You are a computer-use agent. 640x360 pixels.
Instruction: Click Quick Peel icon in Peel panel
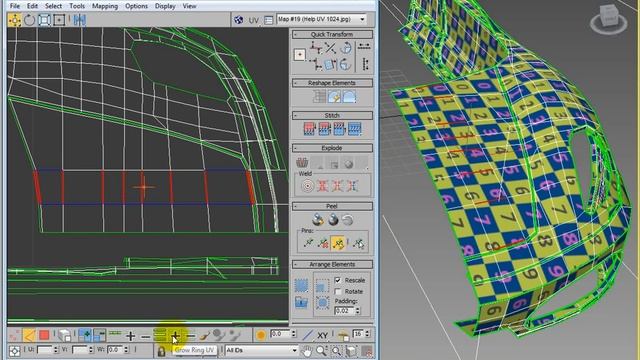tap(318, 220)
